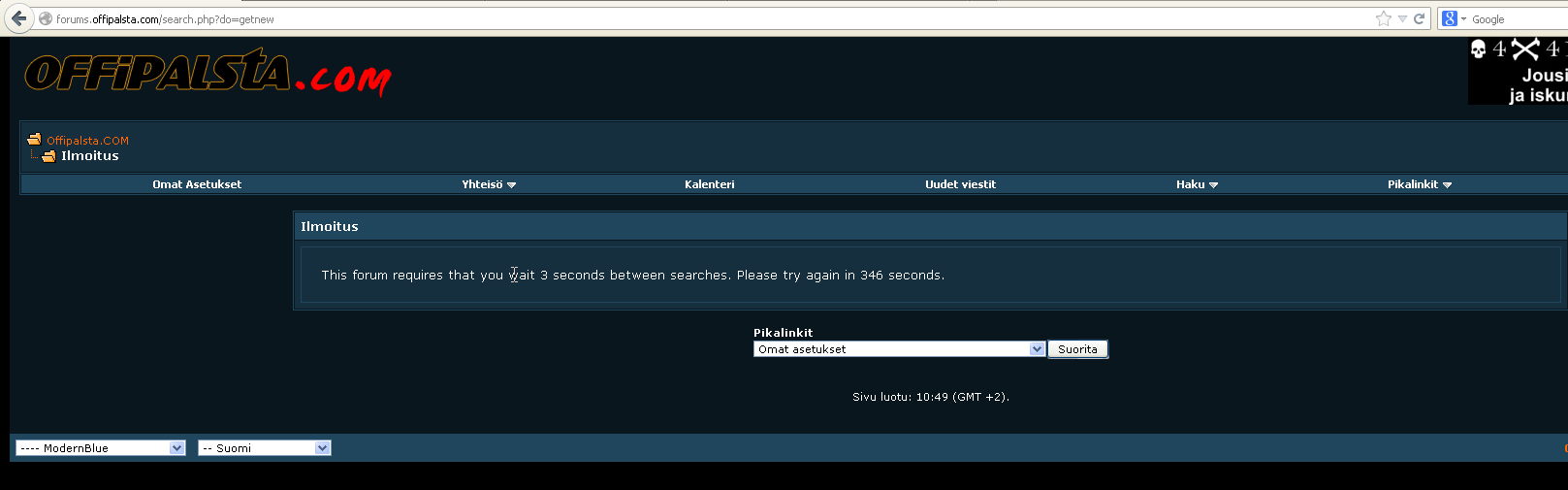This screenshot has height=490, width=1568.
Task: Expand the Yhteisö menu
Action: [488, 184]
